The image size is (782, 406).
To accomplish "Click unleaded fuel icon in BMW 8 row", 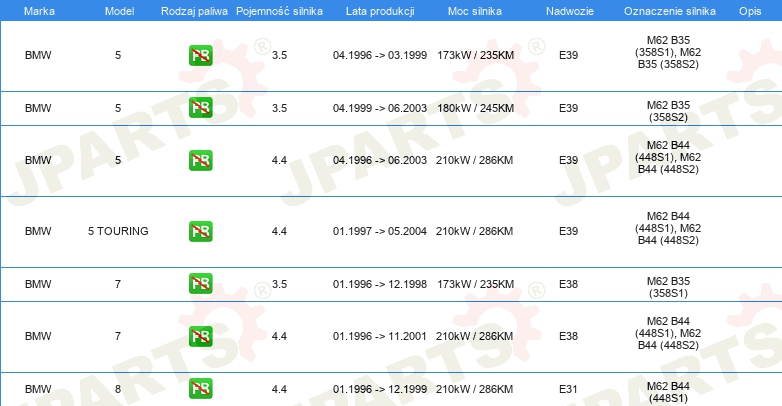I will click(200, 389).
